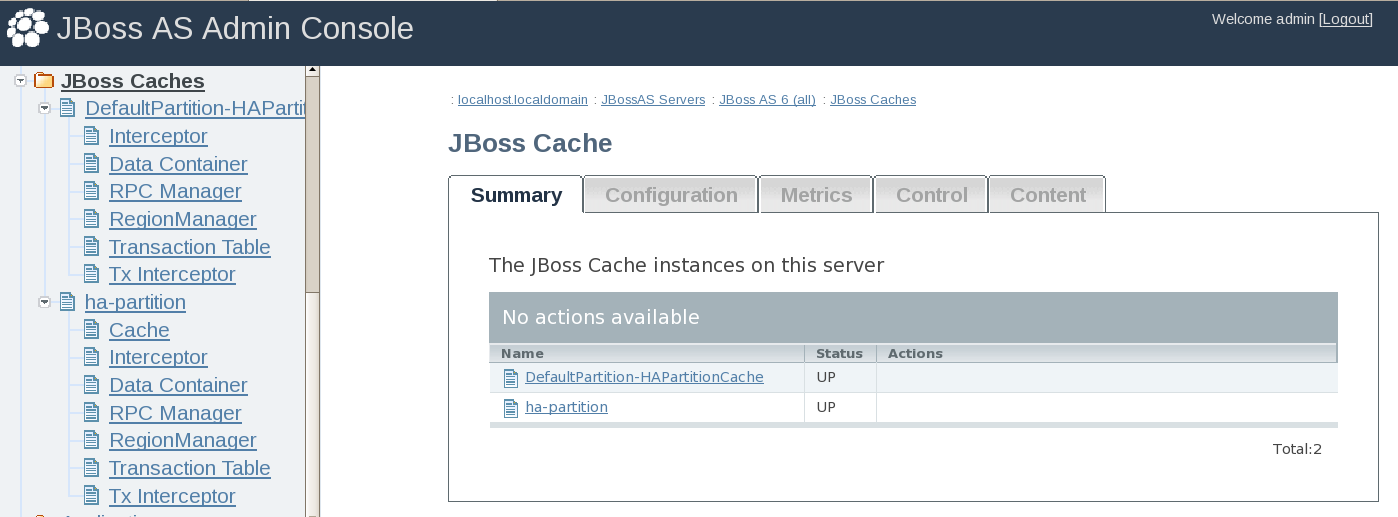Switch to the Summary tab
This screenshot has height=517, width=1398.
point(516,195)
